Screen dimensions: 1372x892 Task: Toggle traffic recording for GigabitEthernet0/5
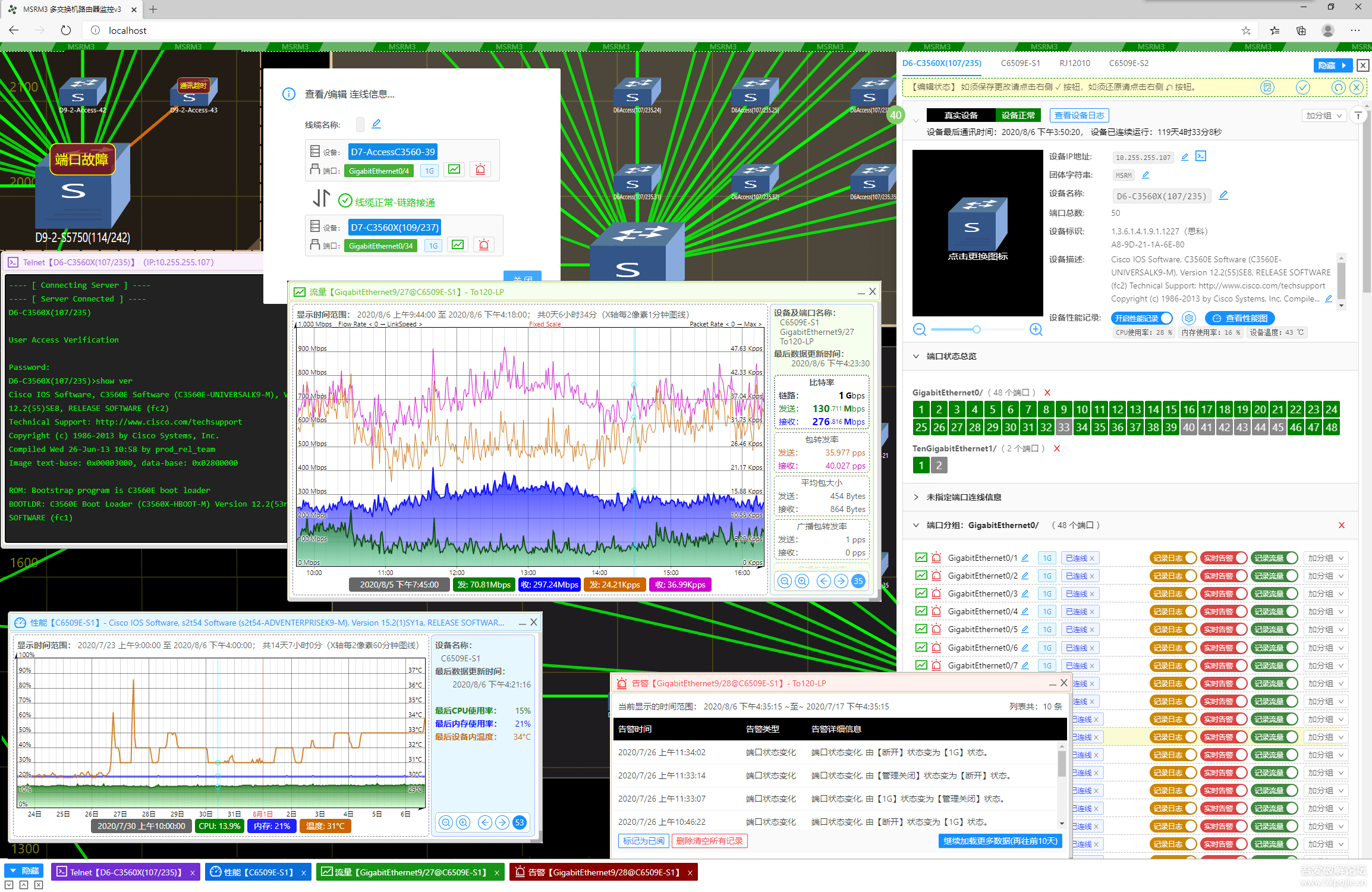tap(1274, 629)
